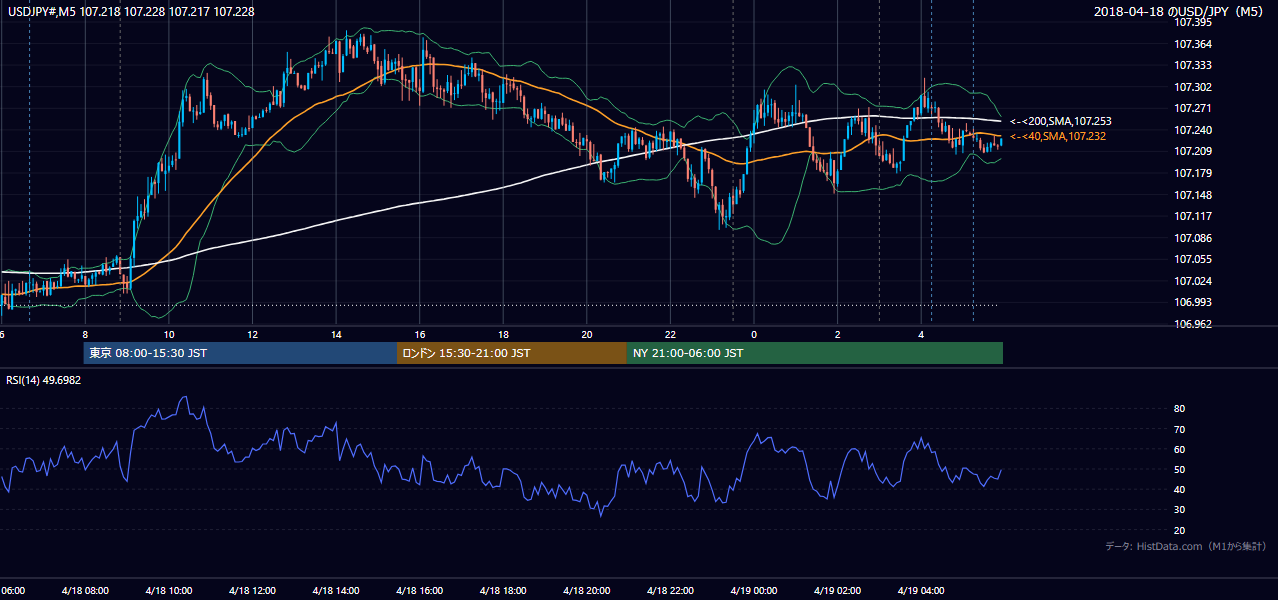Click price axis value 107.271
Image resolution: width=1278 pixels, height=600 pixels.
pyautogui.click(x=1193, y=108)
